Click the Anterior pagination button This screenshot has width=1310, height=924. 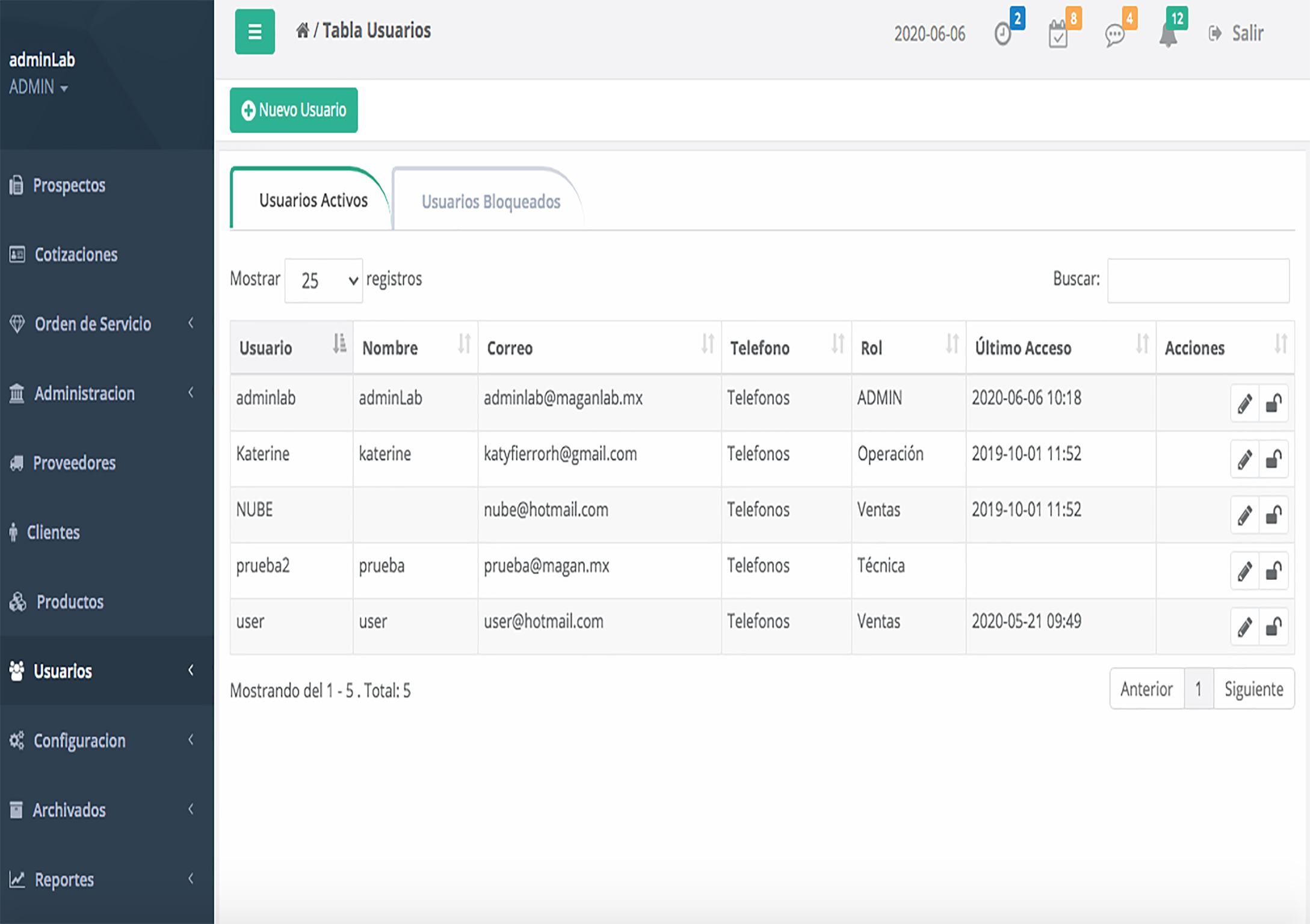(1147, 689)
